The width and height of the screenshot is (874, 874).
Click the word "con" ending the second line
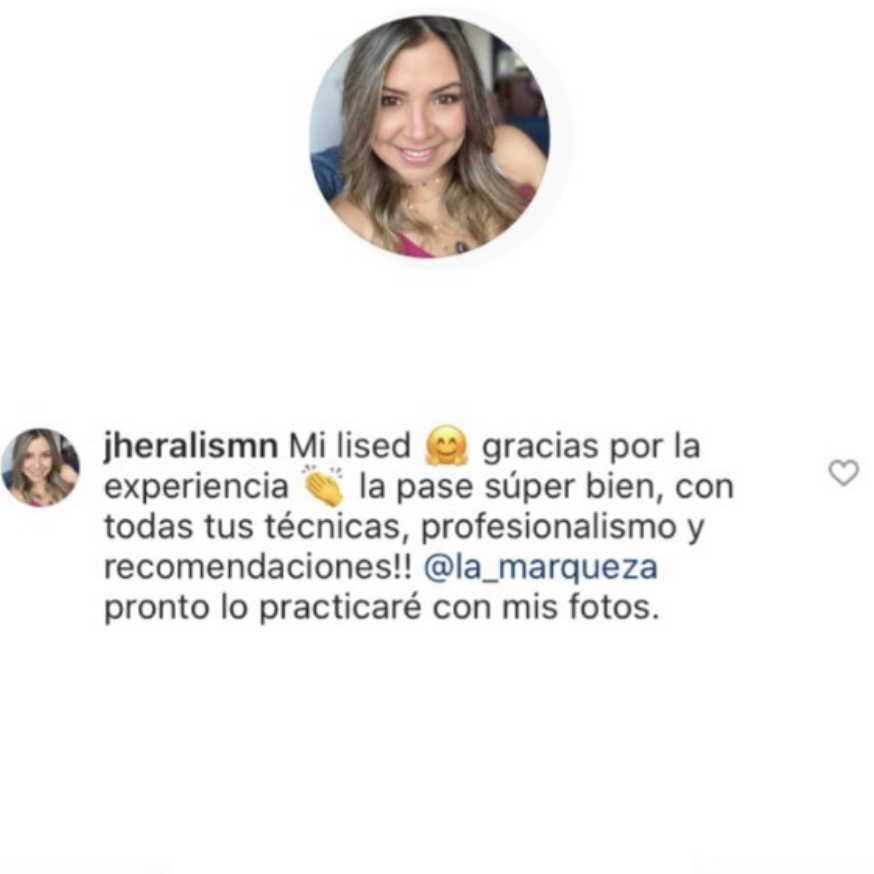[705, 489]
